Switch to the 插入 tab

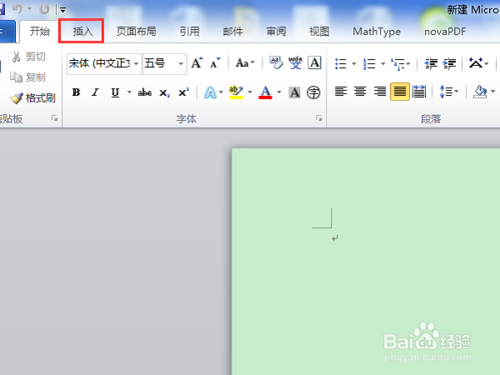point(82,31)
